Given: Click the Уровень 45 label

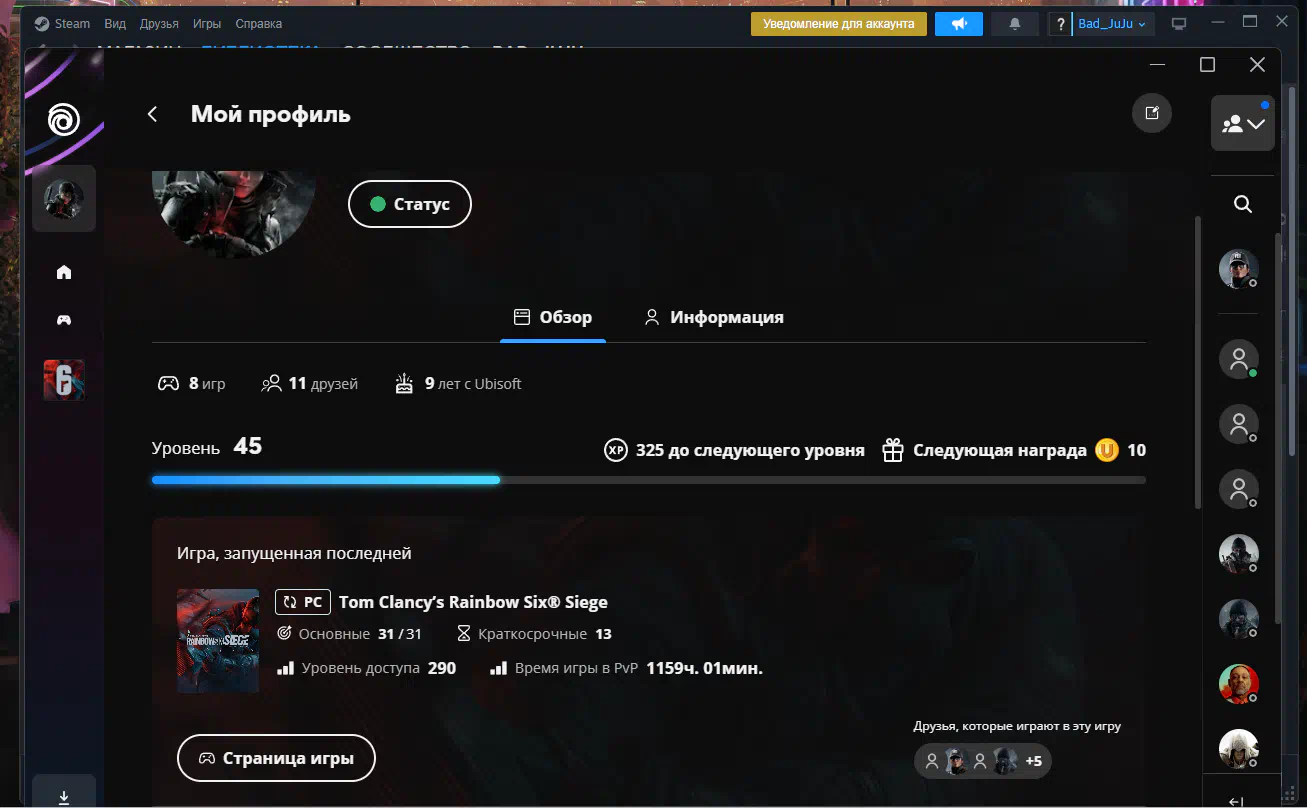Looking at the screenshot, I should coord(207,447).
